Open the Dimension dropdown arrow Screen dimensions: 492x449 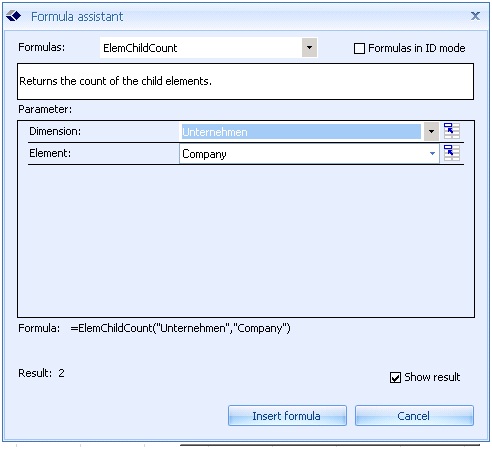431,131
